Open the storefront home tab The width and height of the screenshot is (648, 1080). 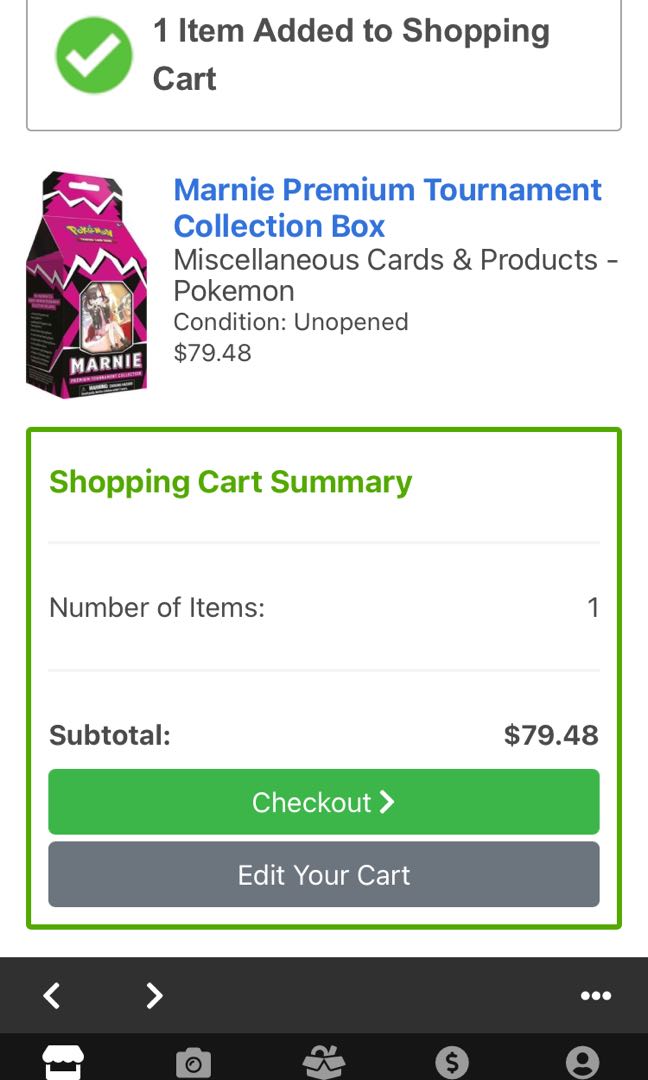[x=64, y=1062]
